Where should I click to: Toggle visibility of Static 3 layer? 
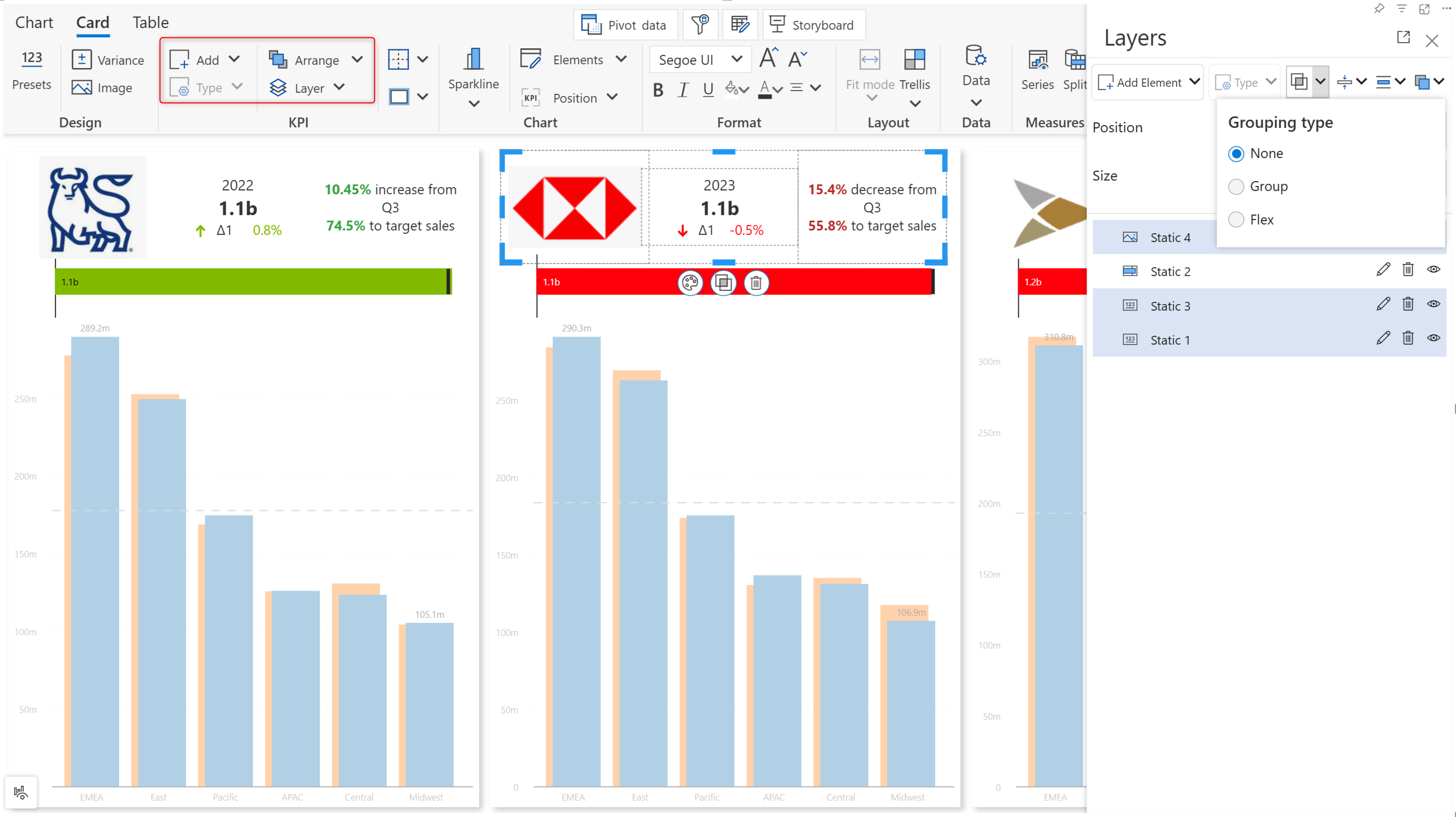click(1433, 304)
